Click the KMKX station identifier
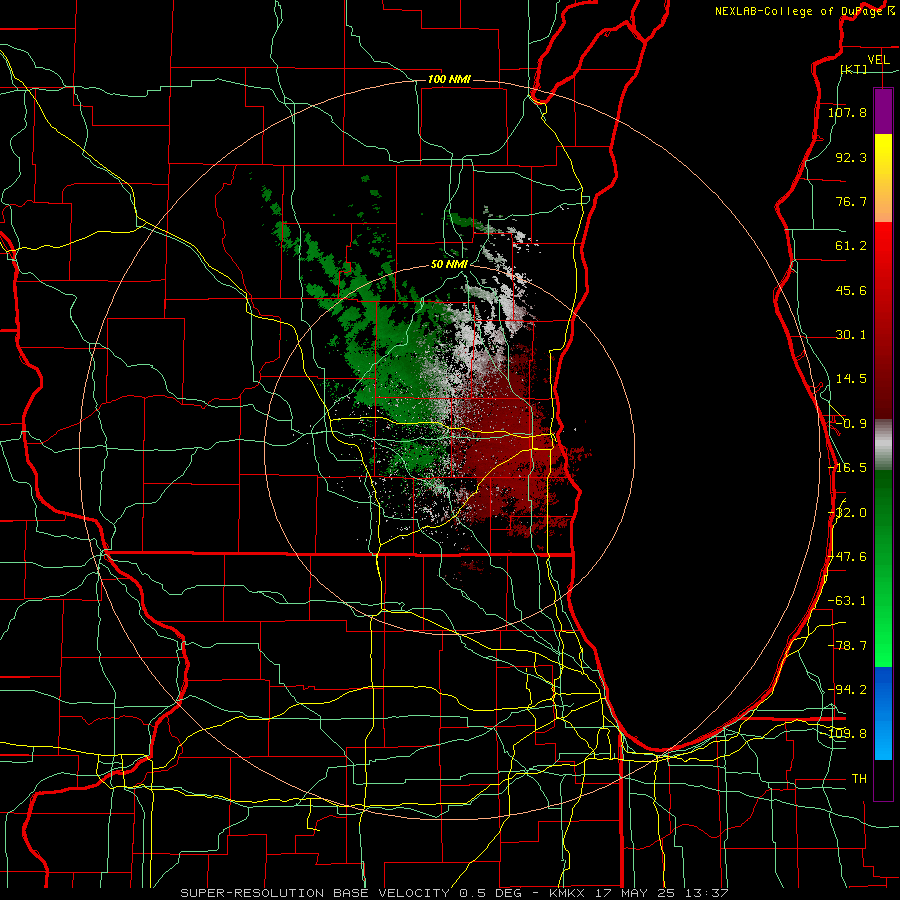This screenshot has width=900, height=900. (x=566, y=893)
